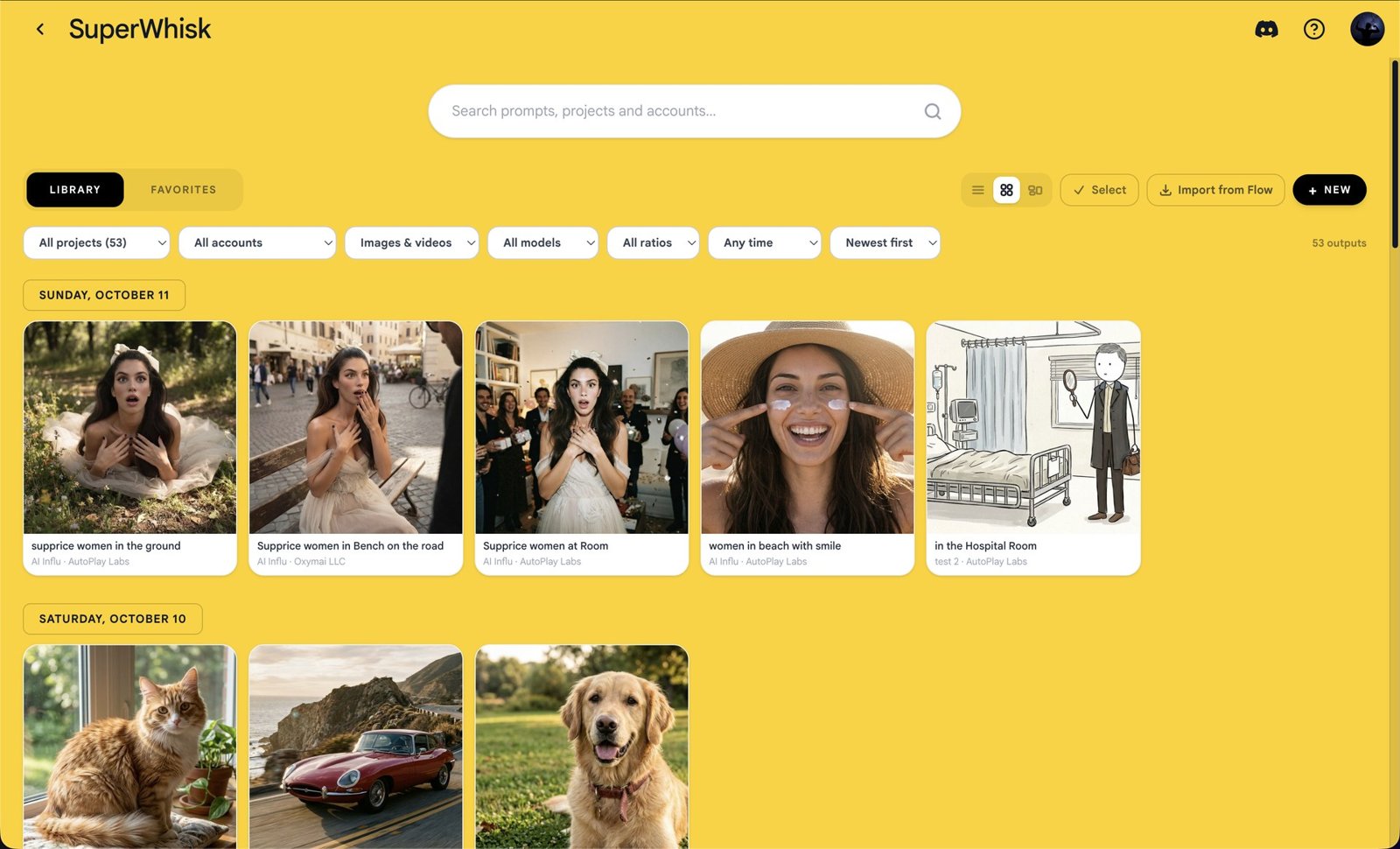Switch to grid view layout
The height and width of the screenshot is (849, 1400).
(x=1006, y=190)
